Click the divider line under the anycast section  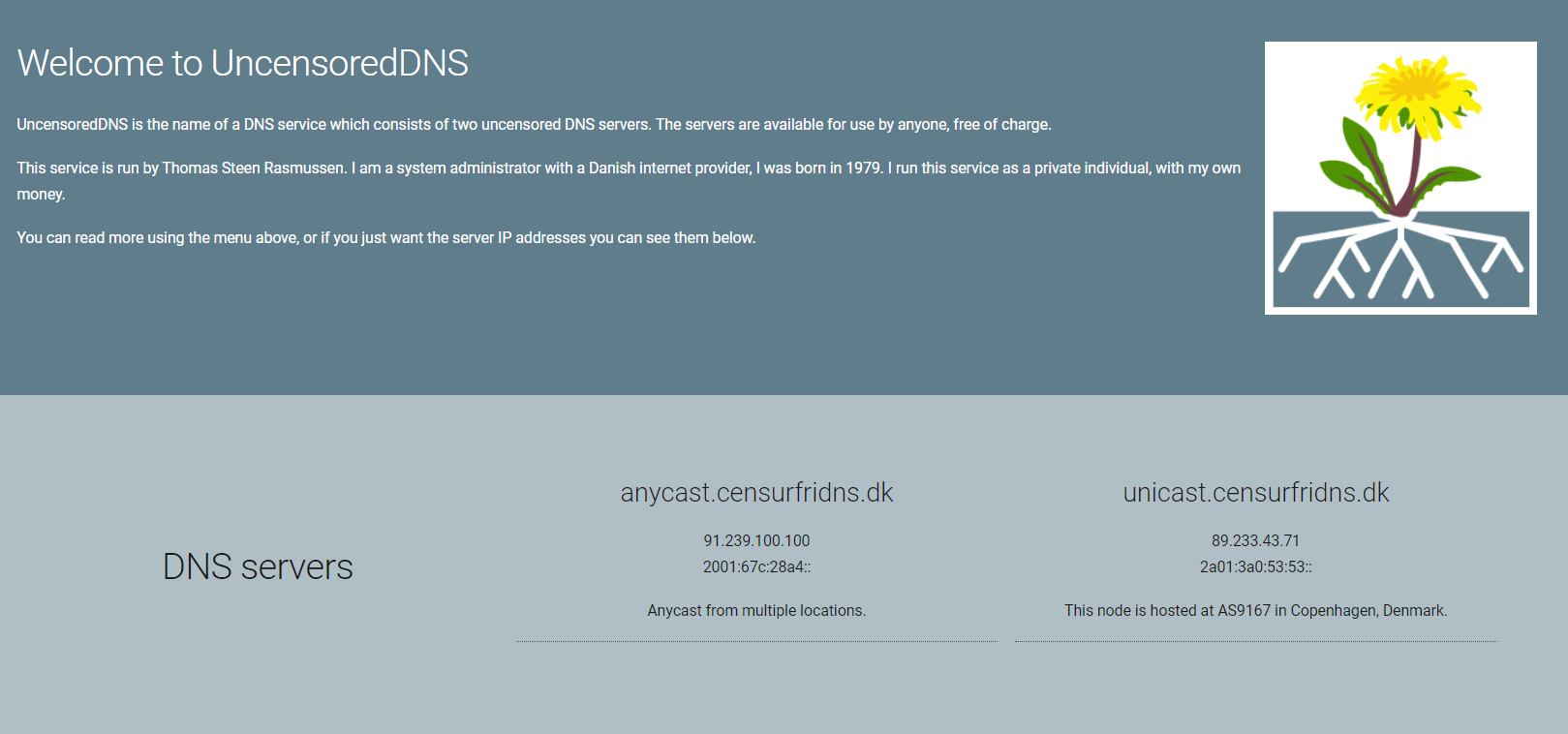(756, 641)
